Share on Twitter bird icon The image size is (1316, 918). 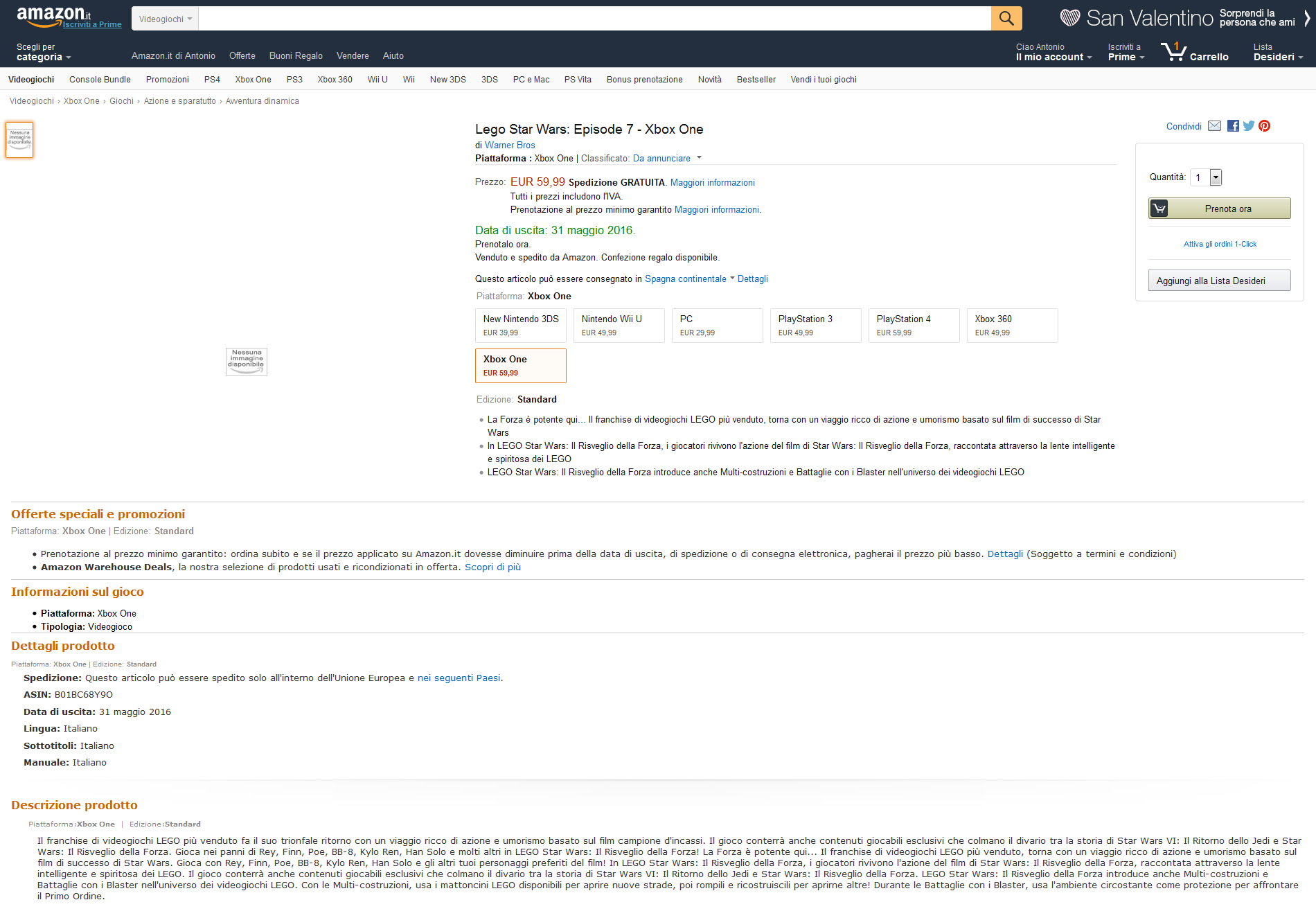tap(1249, 125)
